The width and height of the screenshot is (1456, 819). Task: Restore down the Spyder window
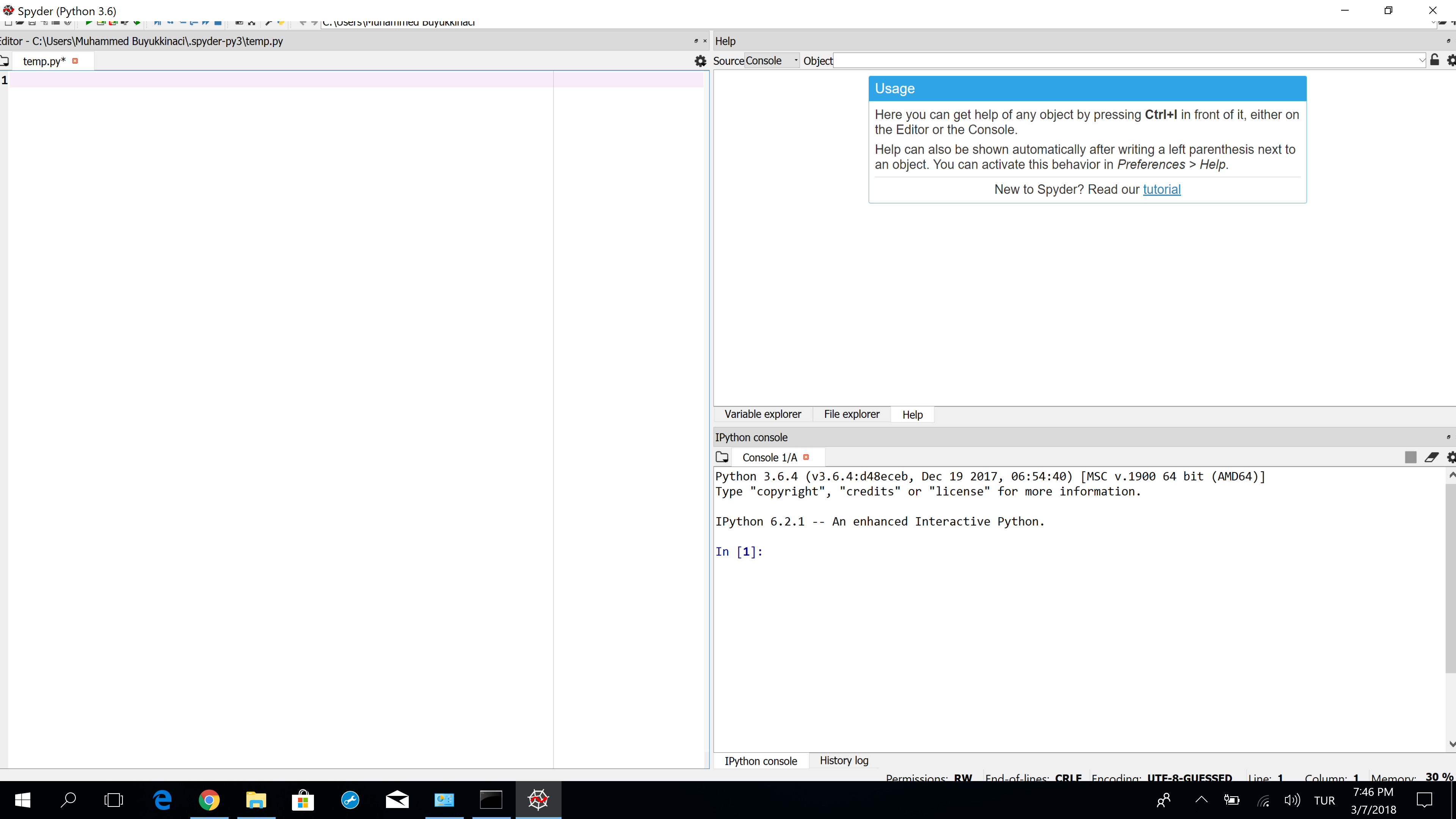tap(1388, 10)
